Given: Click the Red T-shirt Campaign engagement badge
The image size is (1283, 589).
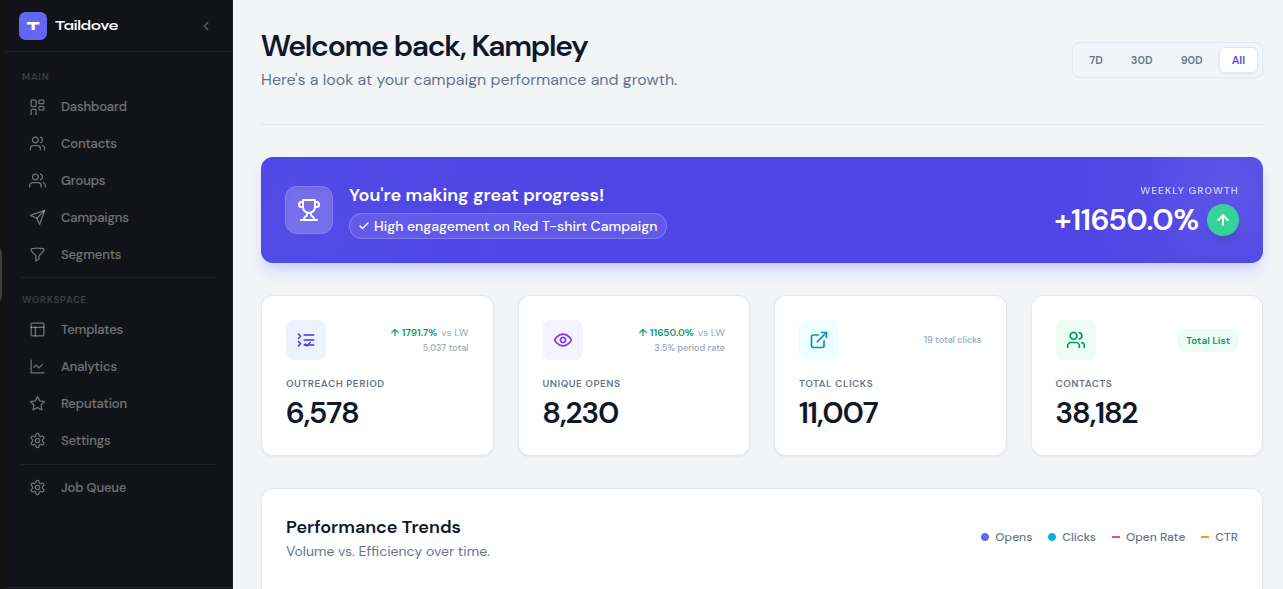Looking at the screenshot, I should click(x=507, y=225).
